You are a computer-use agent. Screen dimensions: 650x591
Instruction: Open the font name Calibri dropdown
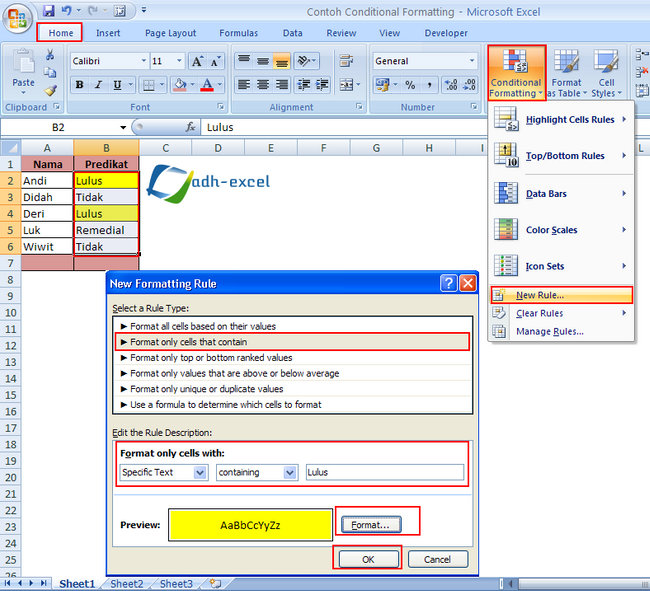pos(144,61)
